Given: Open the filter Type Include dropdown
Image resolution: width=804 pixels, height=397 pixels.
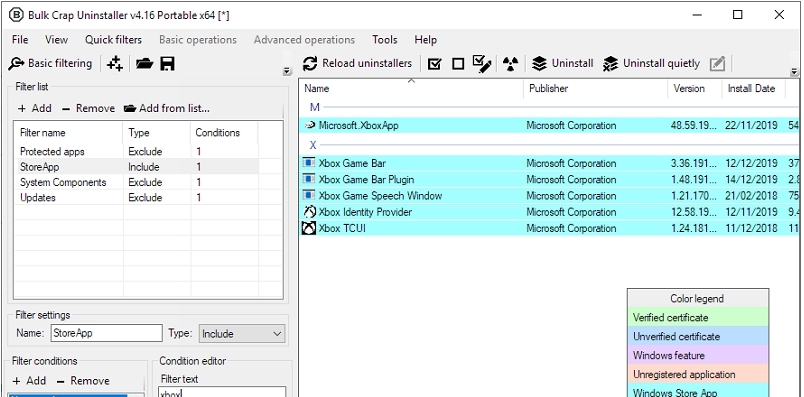Looking at the screenshot, I should click(242, 333).
